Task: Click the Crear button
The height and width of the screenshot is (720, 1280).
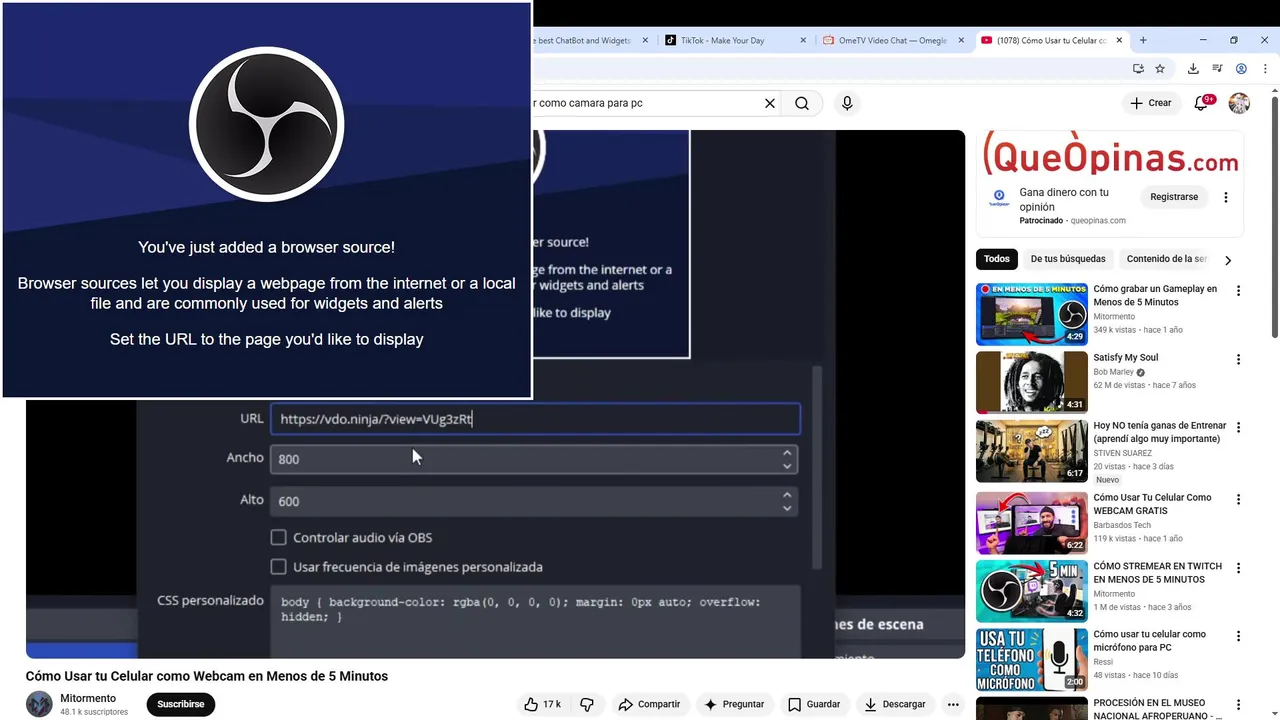Action: coord(1150,103)
